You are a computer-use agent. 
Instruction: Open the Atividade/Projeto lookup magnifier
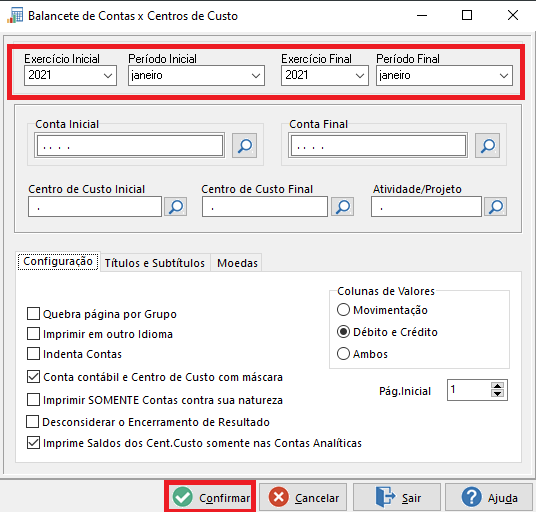click(495, 206)
